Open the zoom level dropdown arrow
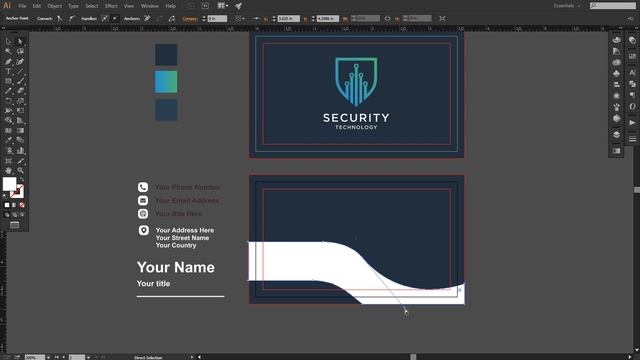This screenshot has width=640, height=360. point(48,357)
